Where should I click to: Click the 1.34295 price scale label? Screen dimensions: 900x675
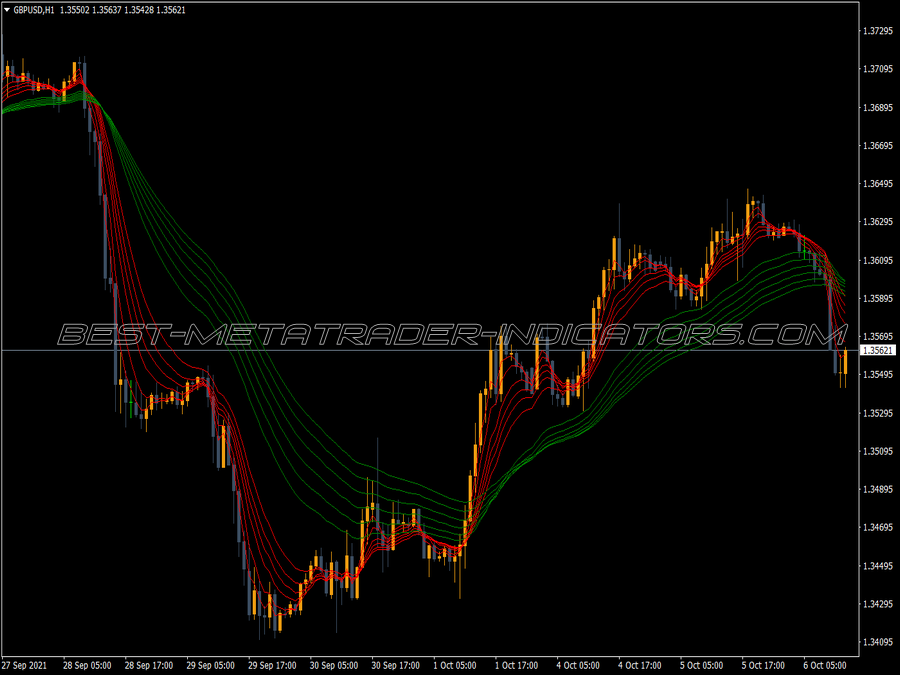(878, 604)
